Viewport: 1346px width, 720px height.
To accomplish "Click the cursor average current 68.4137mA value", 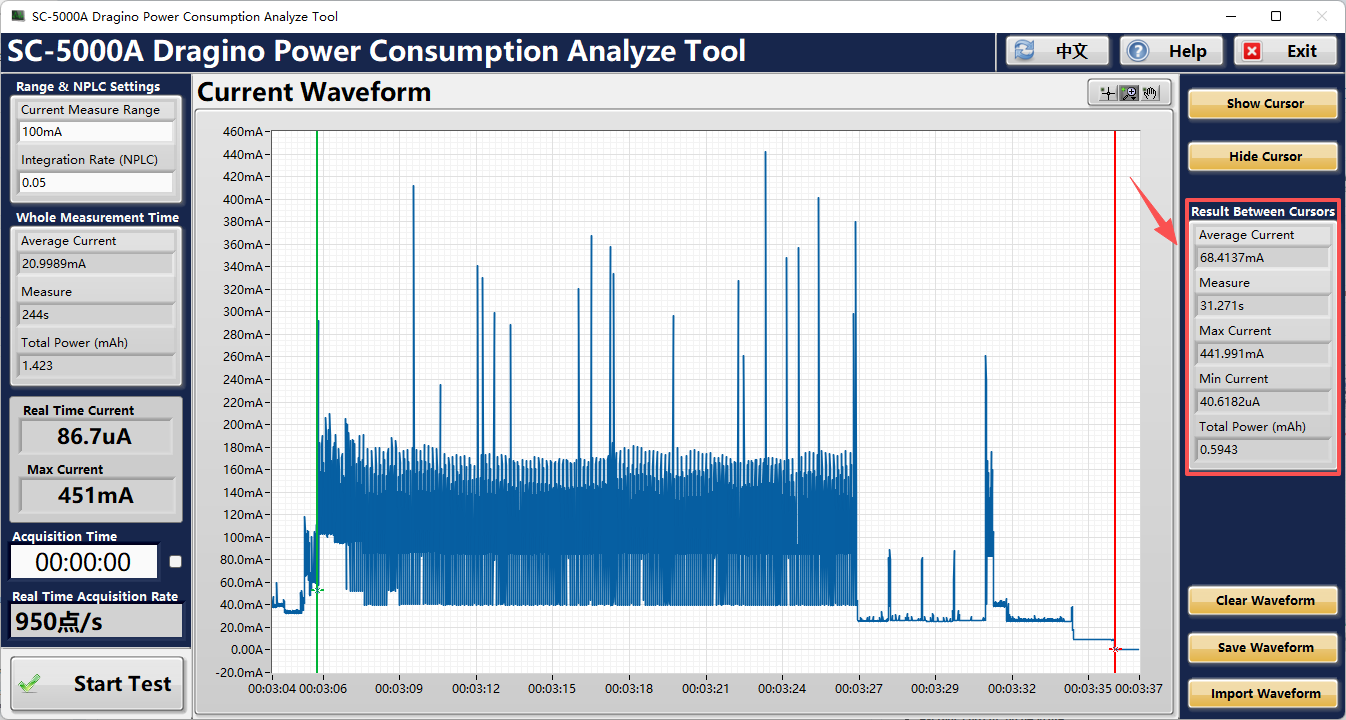I will point(1263,258).
